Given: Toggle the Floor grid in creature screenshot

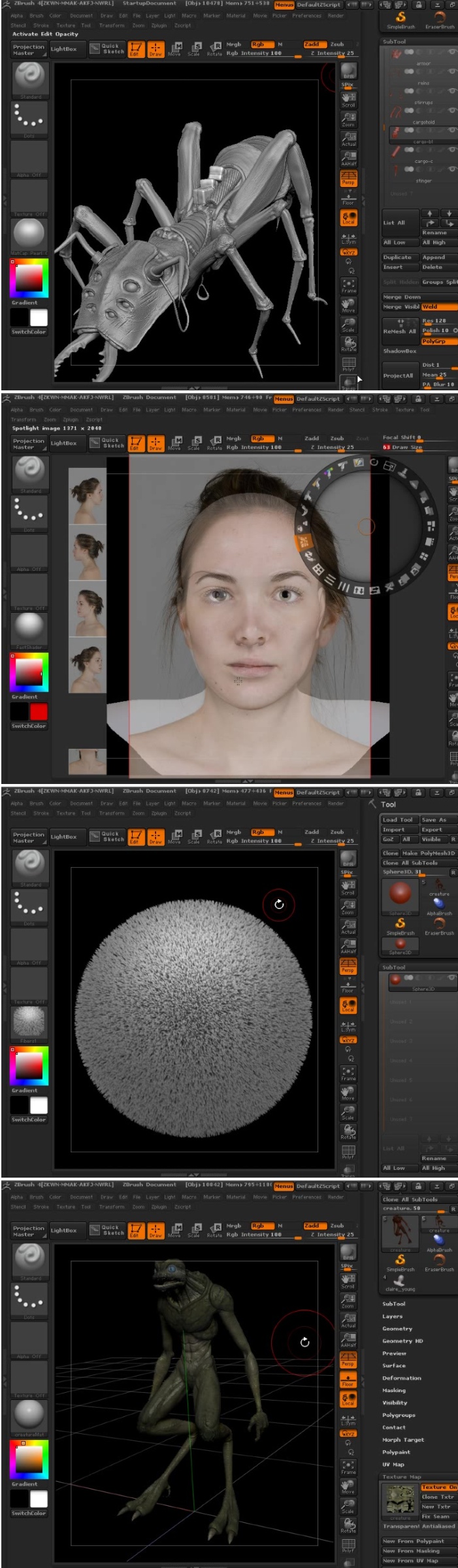Looking at the screenshot, I should [348, 1380].
